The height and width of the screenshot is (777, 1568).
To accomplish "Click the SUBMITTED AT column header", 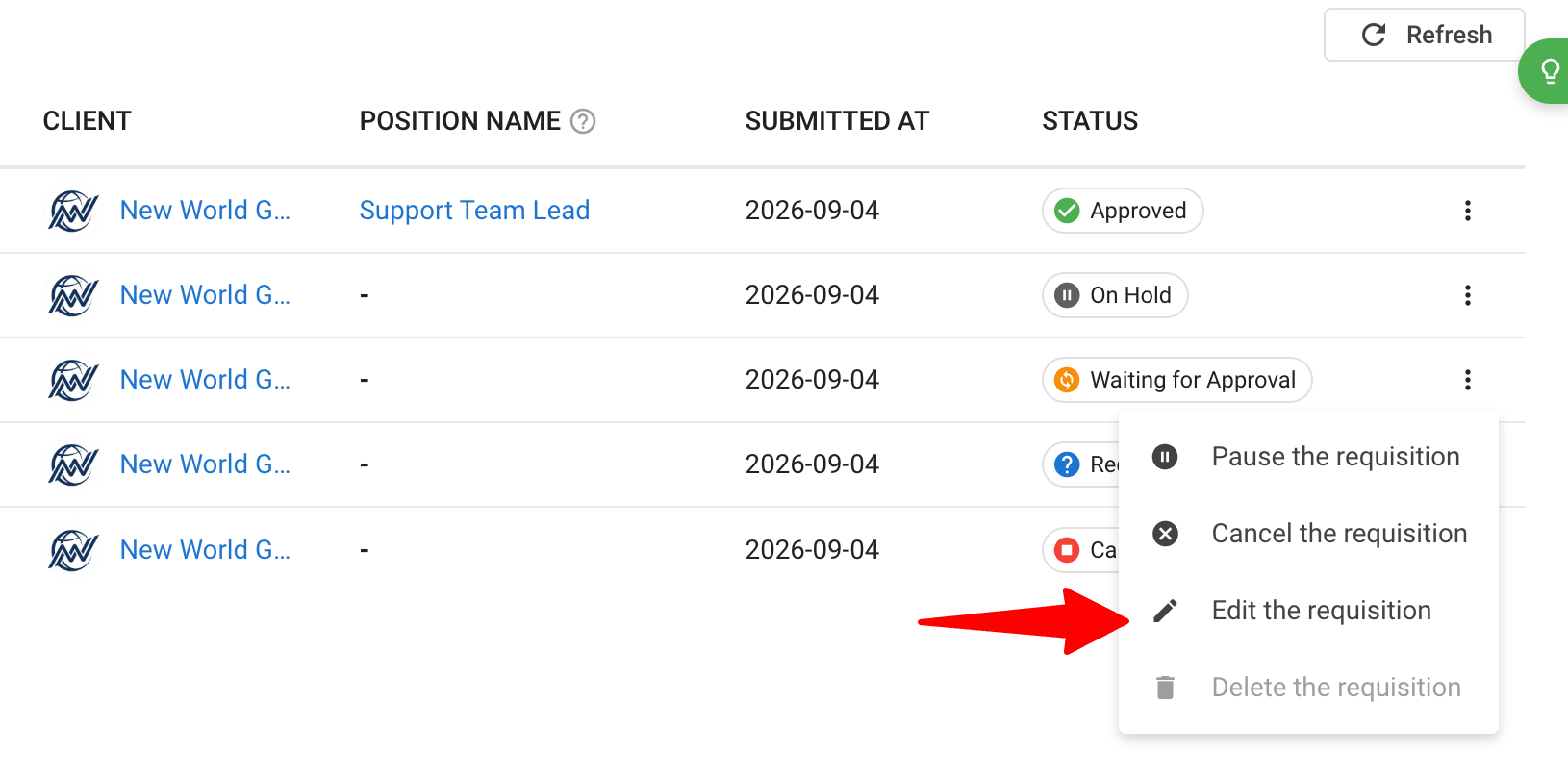I will [x=837, y=121].
